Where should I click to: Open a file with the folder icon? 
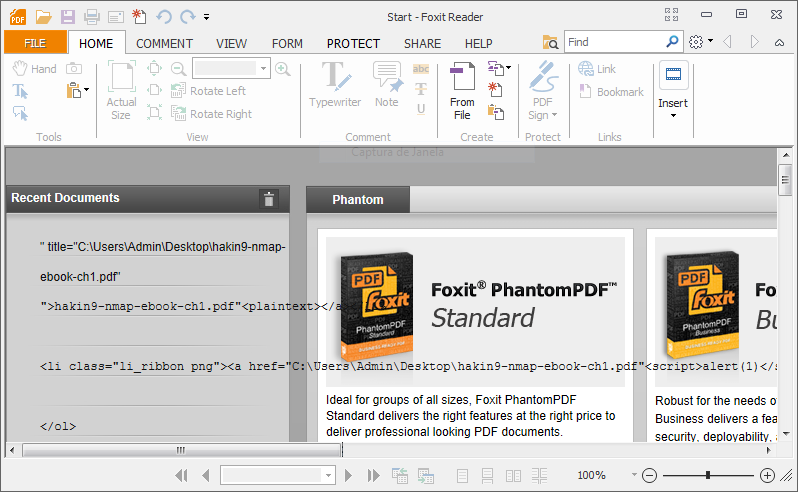[x=43, y=17]
